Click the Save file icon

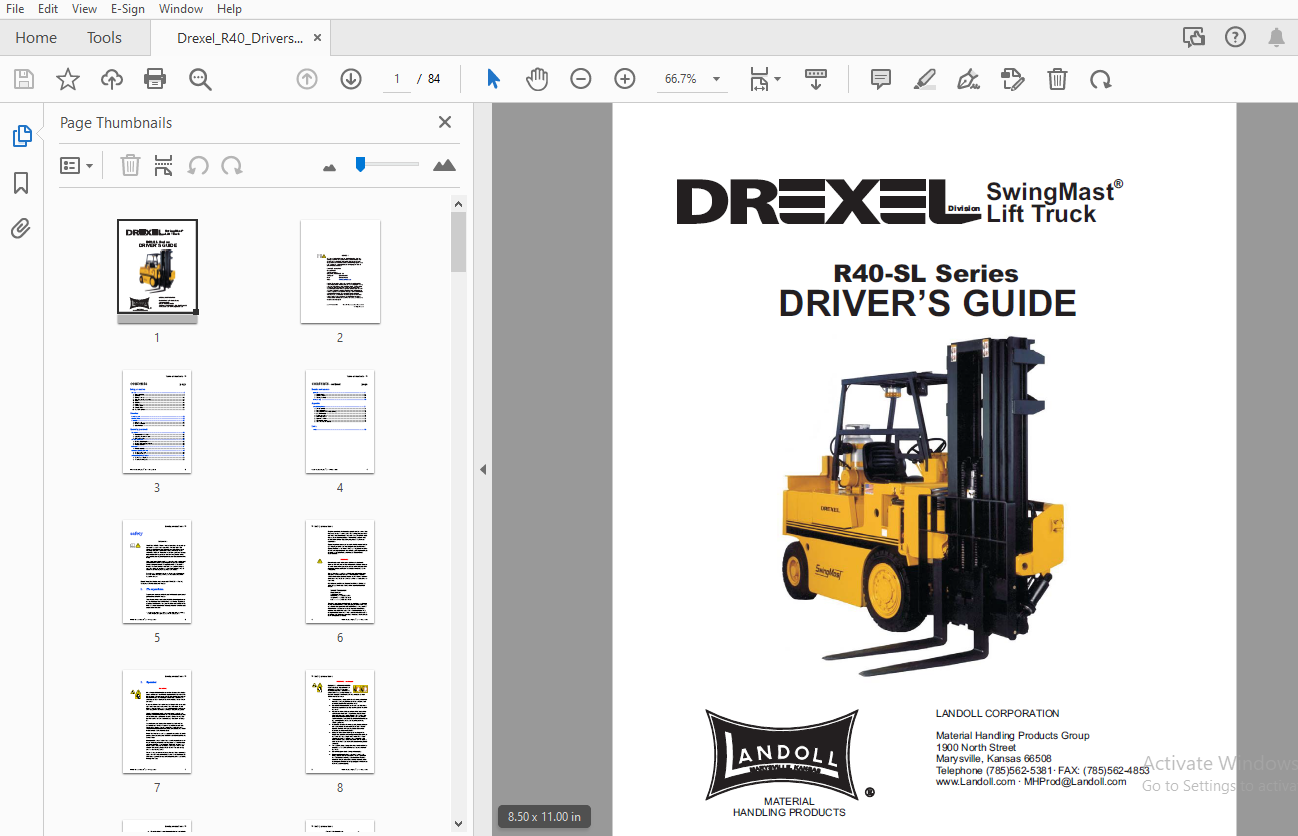23,79
